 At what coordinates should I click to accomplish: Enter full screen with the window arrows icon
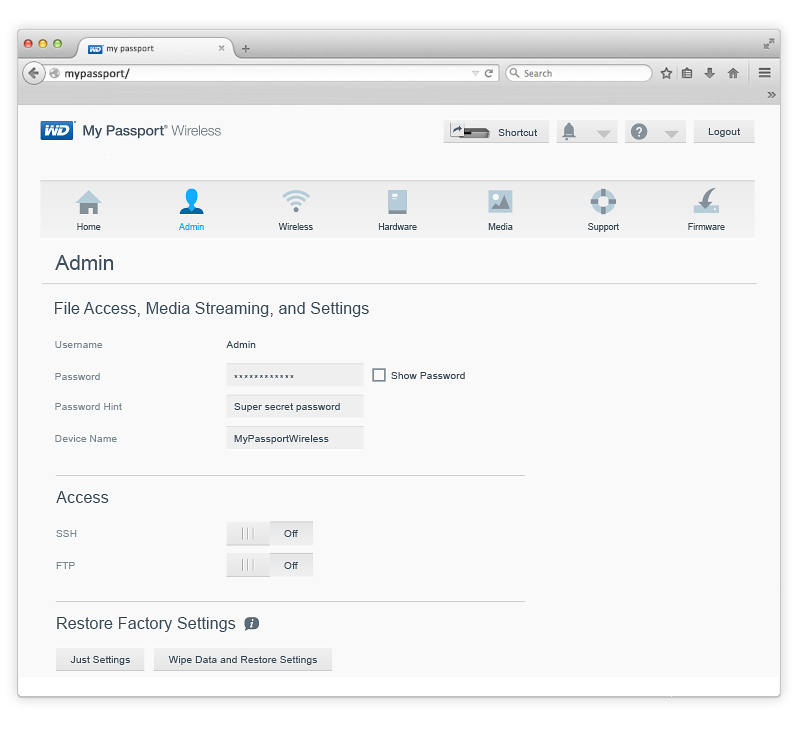769,44
